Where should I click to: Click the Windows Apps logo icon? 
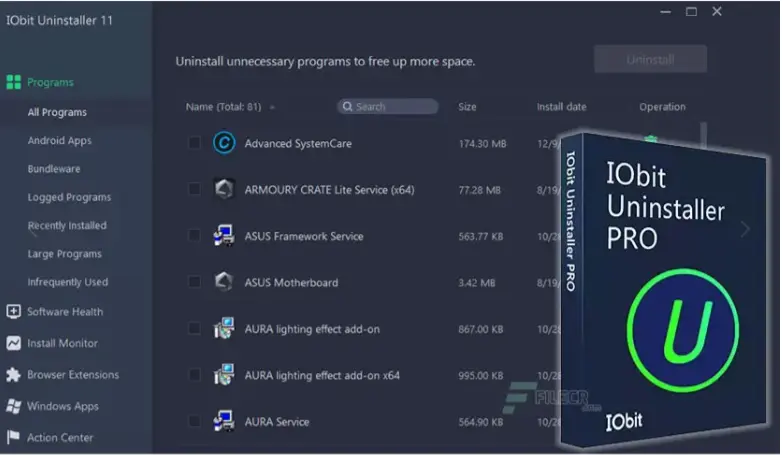click(x=13, y=406)
